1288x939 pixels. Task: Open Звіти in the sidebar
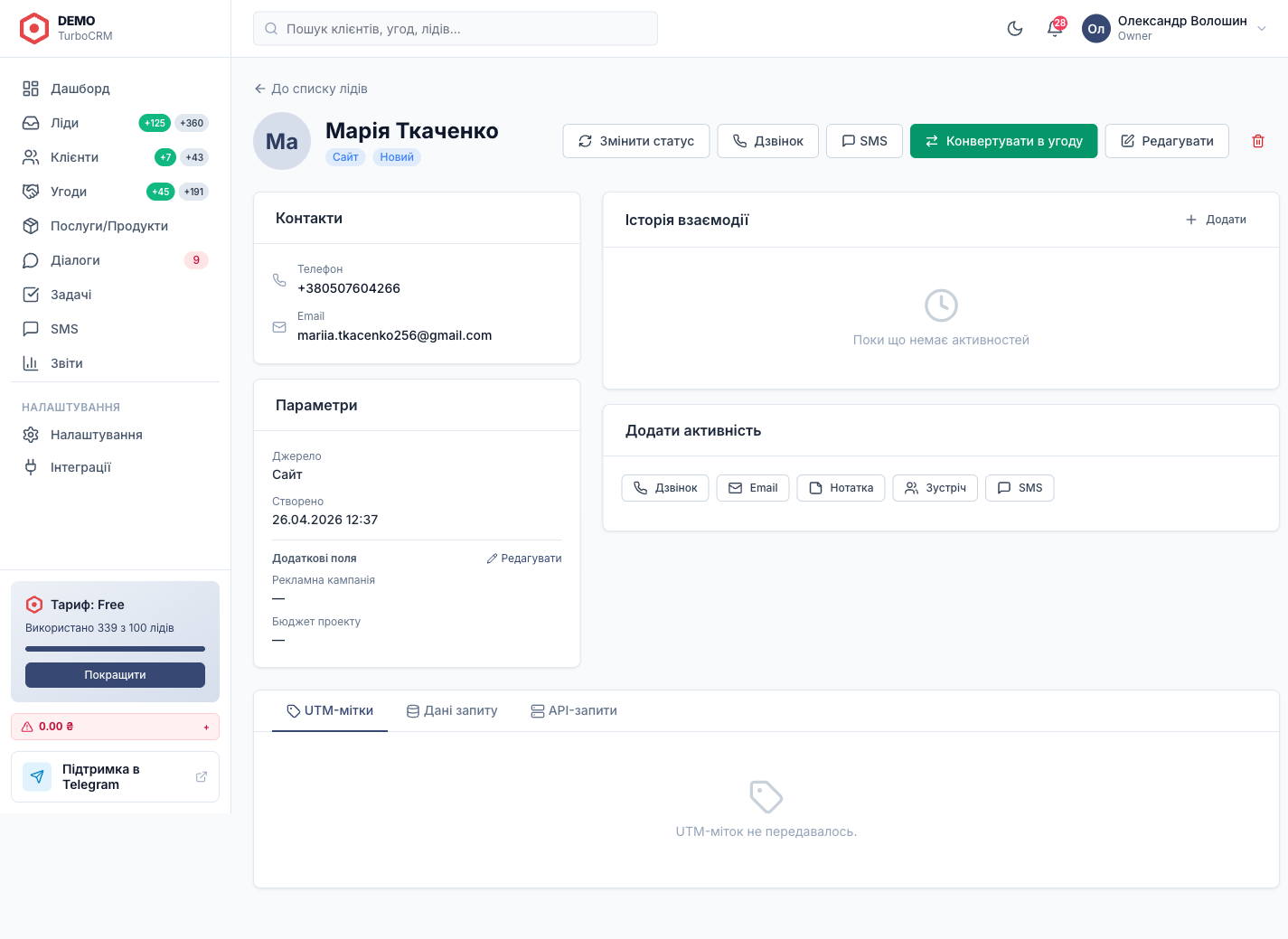115,363
